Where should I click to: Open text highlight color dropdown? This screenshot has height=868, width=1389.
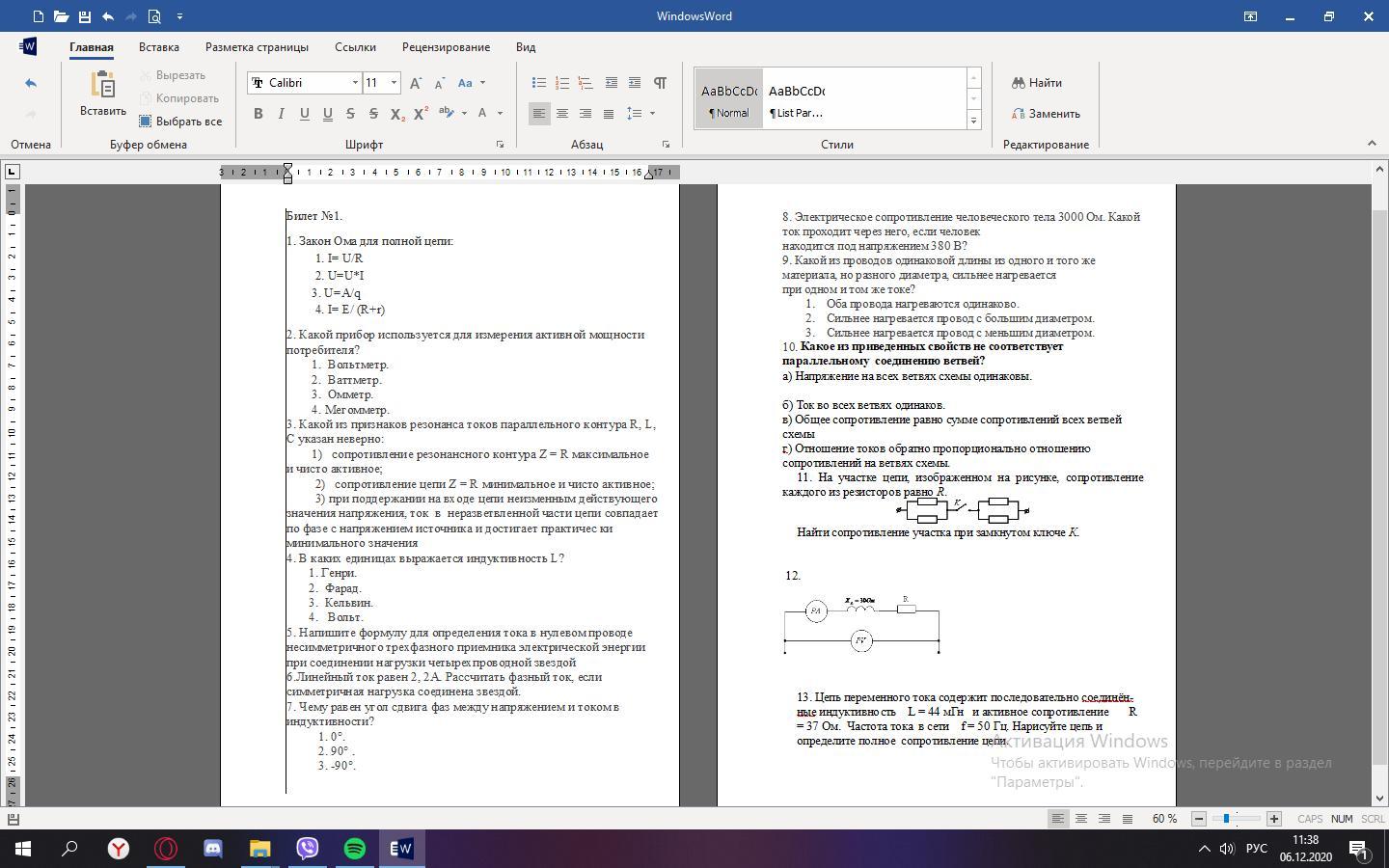[464, 114]
